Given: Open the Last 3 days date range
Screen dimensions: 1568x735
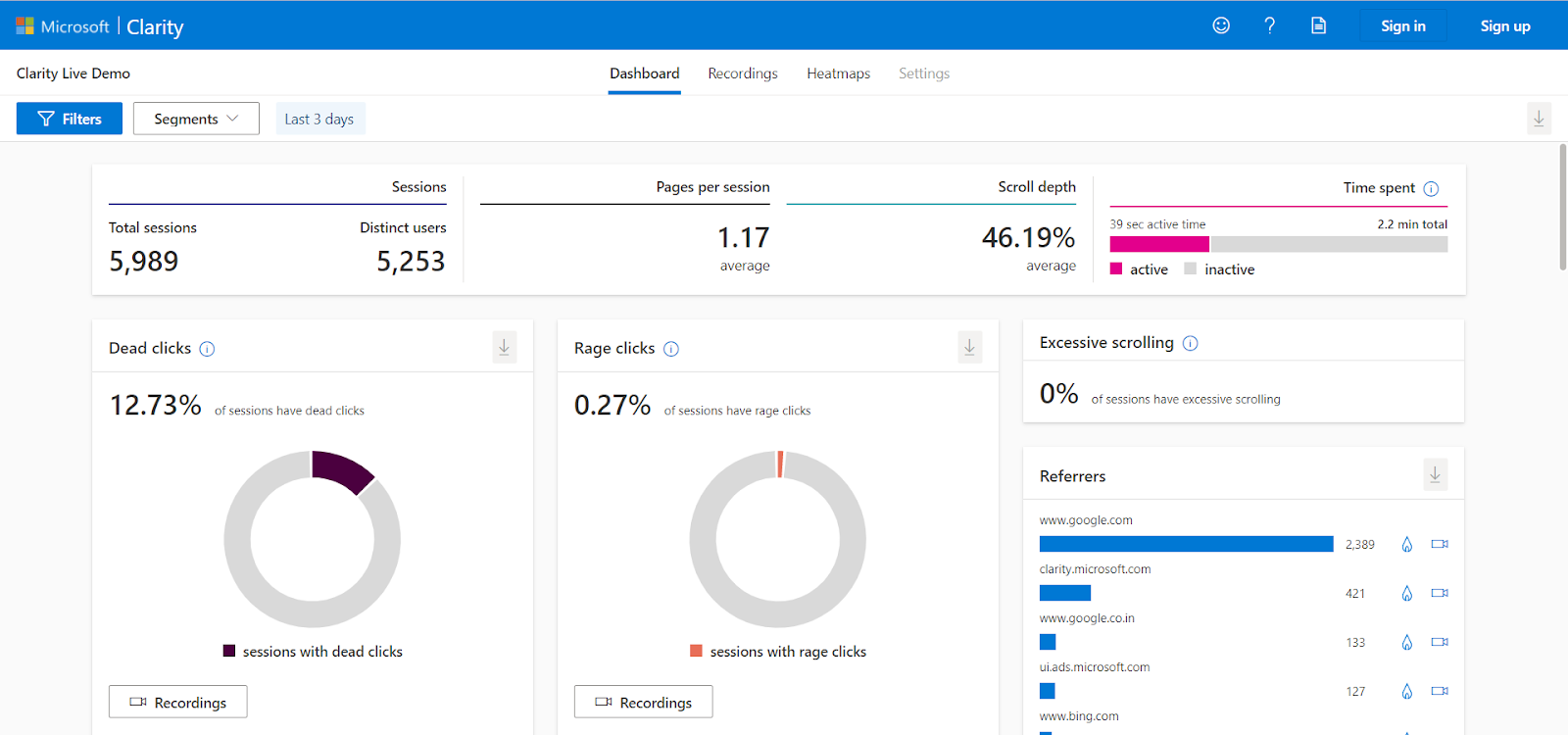Looking at the screenshot, I should tap(319, 119).
